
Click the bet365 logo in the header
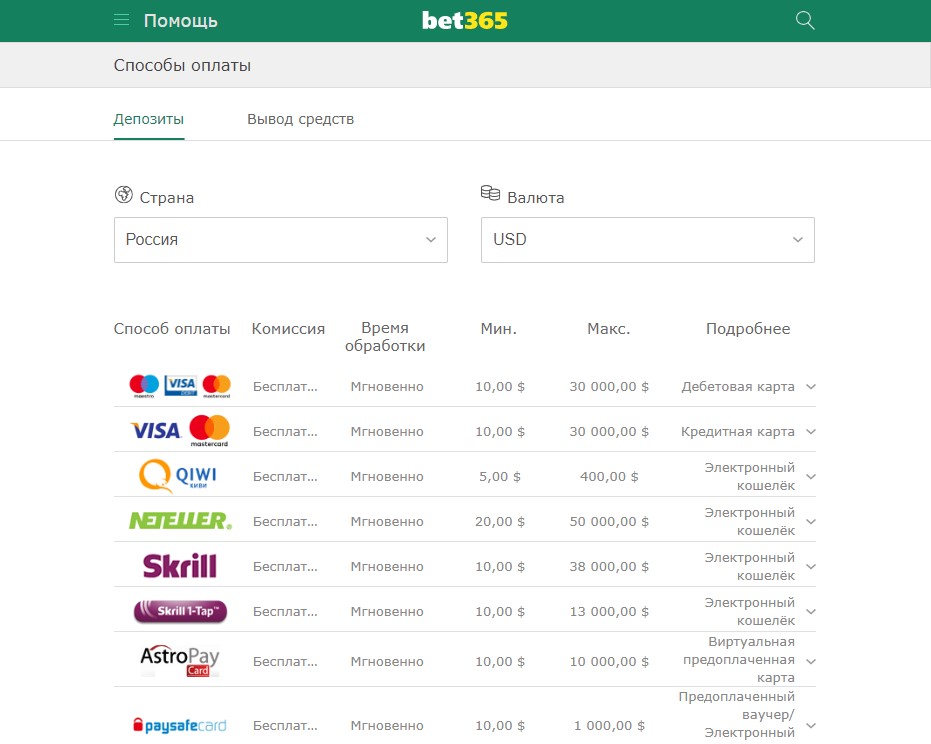tap(464, 19)
